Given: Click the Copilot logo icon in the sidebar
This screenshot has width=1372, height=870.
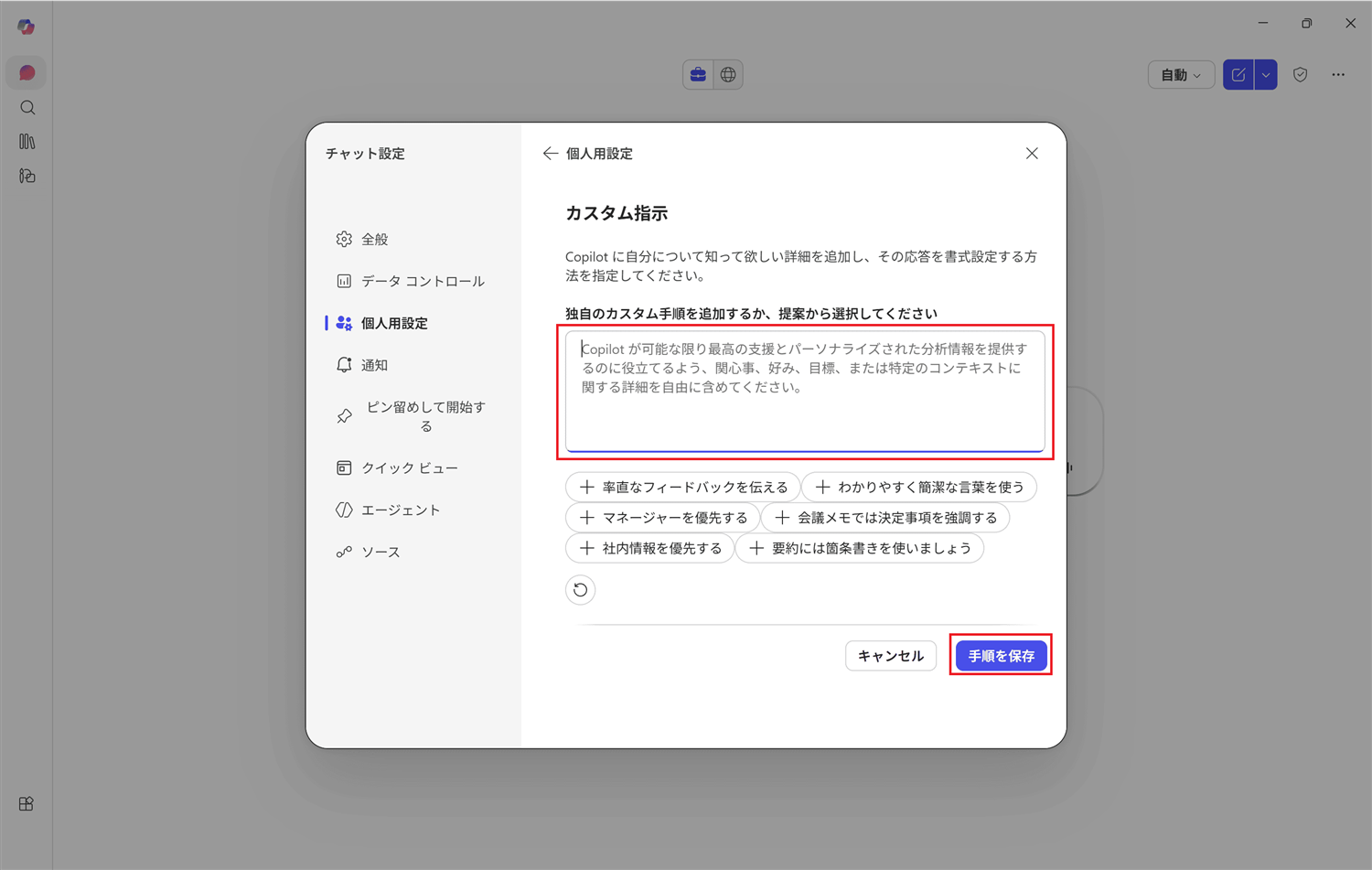Looking at the screenshot, I should [27, 27].
